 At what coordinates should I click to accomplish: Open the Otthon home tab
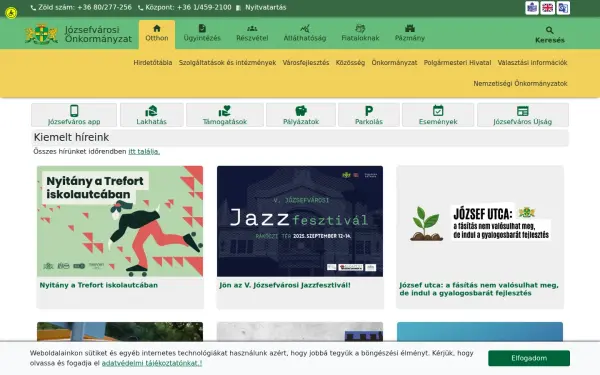pos(157,34)
